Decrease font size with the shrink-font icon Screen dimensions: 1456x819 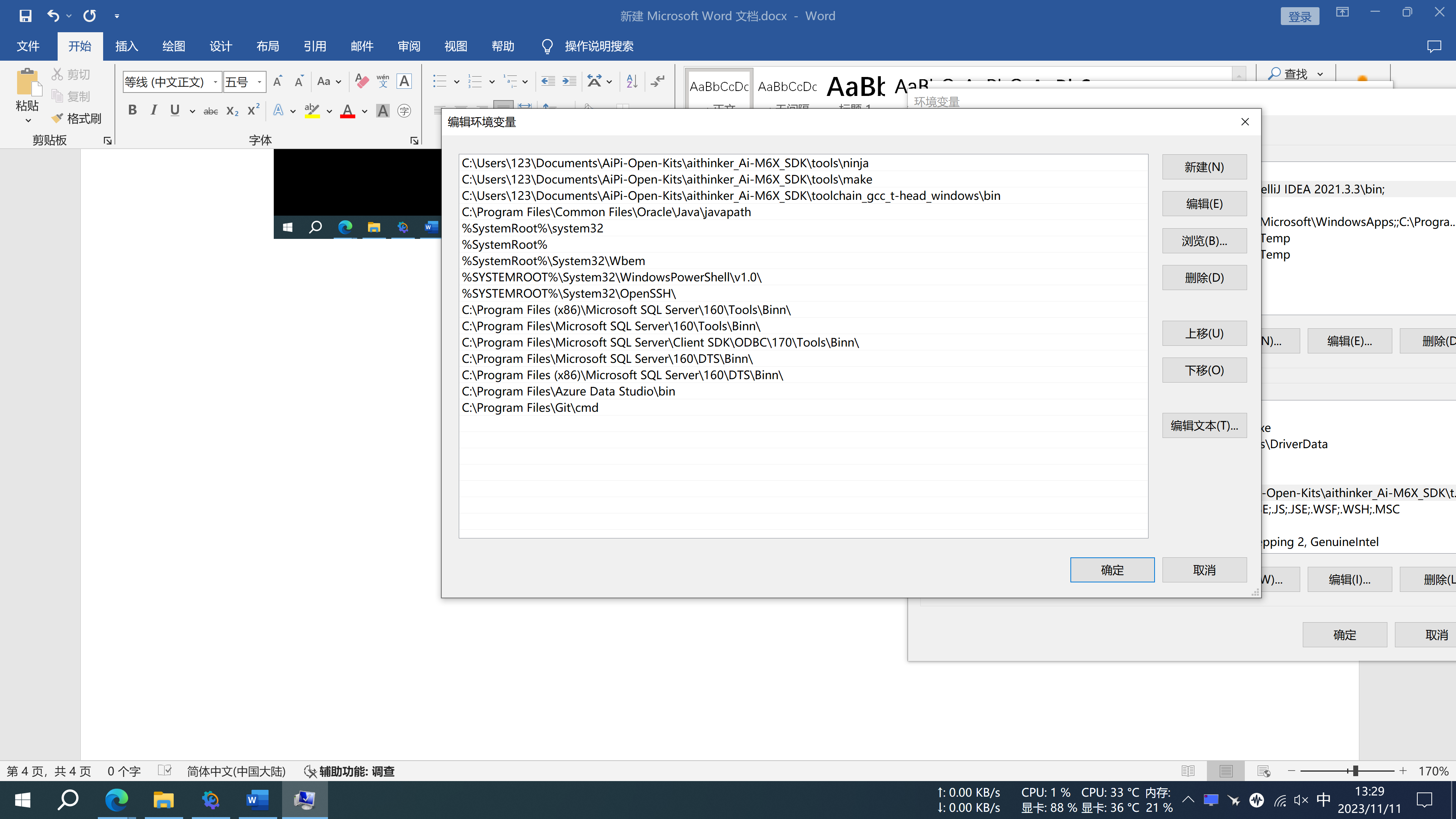point(299,82)
